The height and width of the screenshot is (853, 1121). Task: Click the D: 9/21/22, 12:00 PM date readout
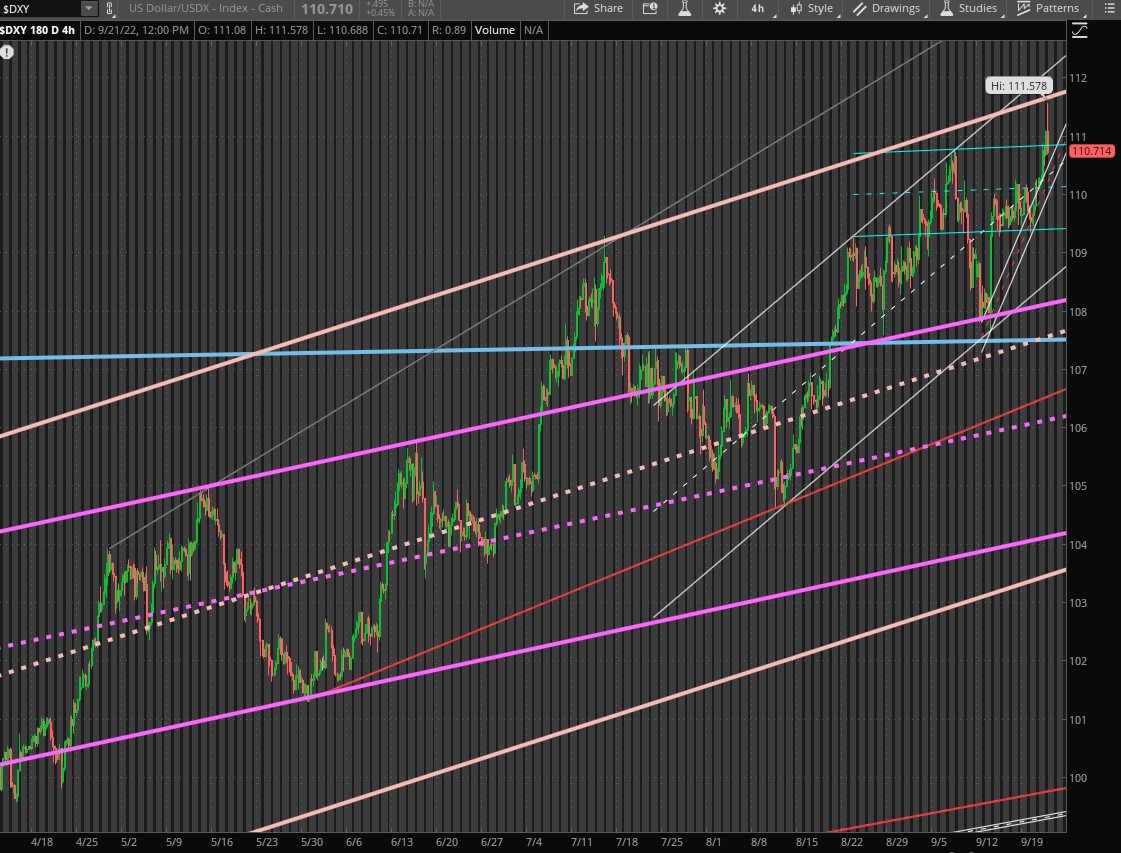(x=136, y=30)
